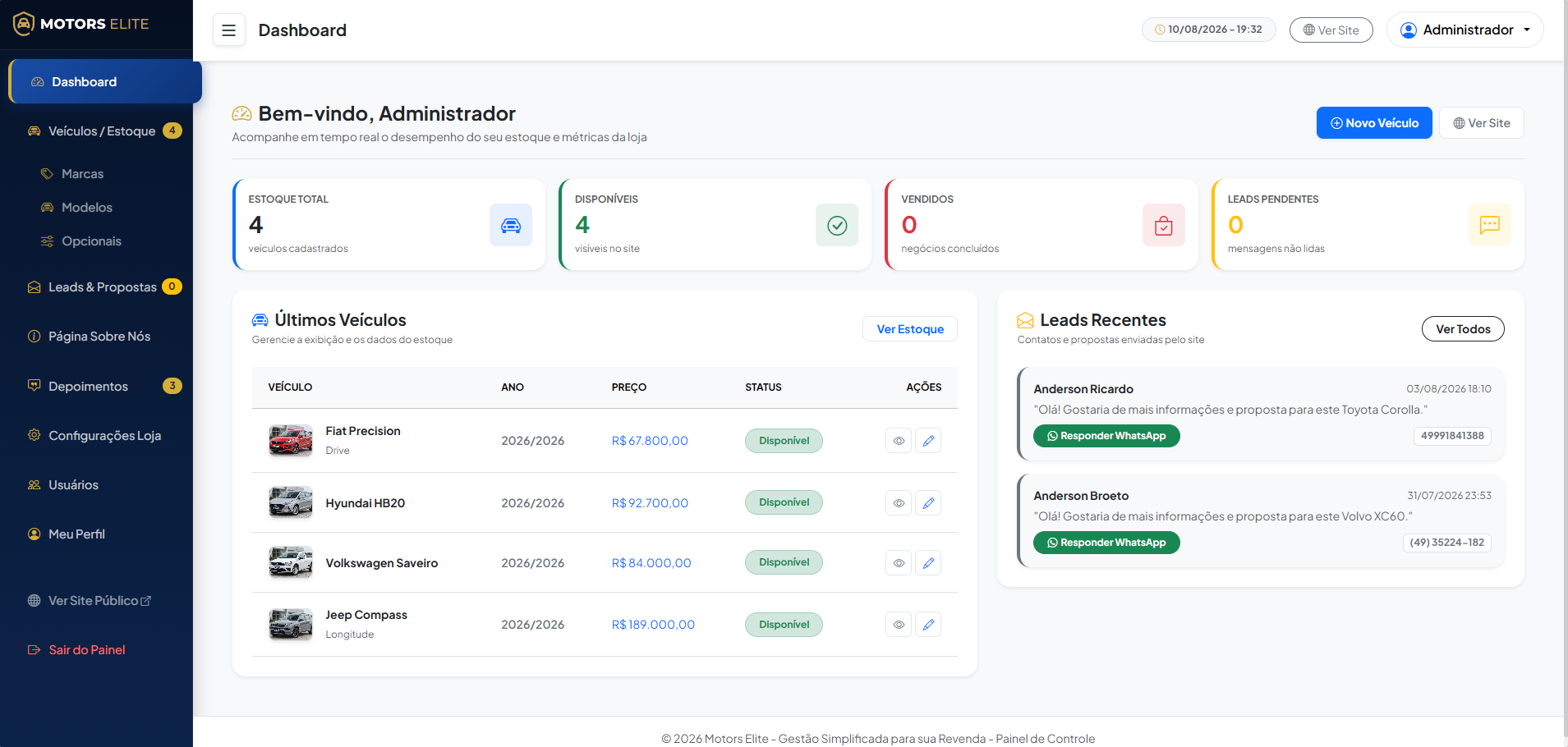Screen dimensions: 1568x747
Task: Click the Motors Elite logo
Action: 80,24
